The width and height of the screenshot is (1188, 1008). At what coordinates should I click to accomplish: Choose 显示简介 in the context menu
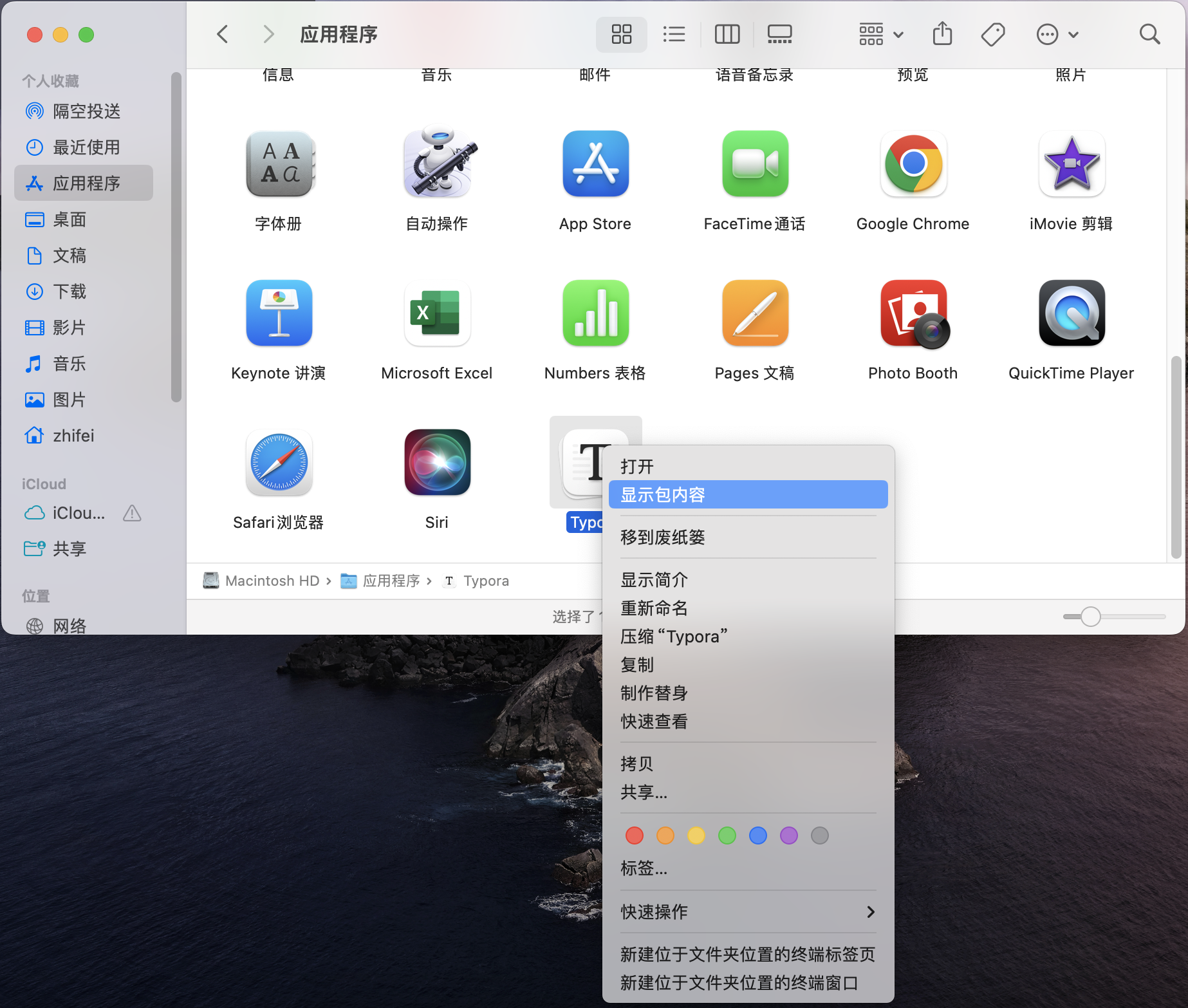click(x=748, y=579)
